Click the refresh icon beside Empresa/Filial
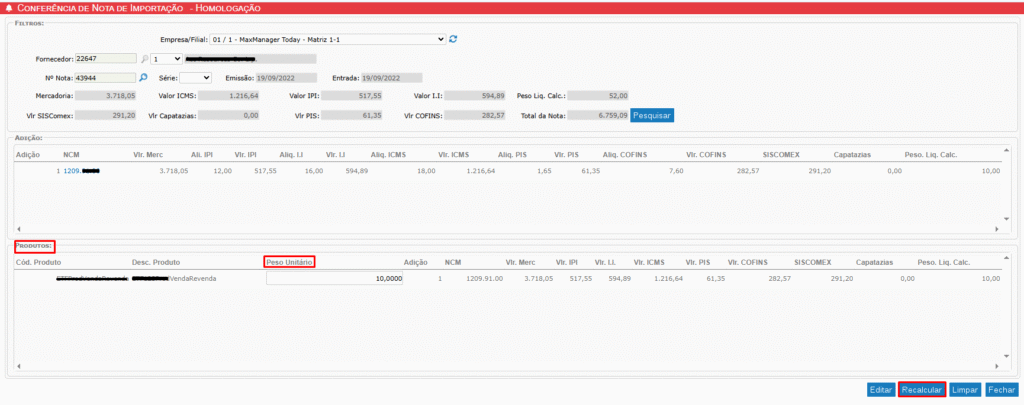The image size is (1024, 405). coord(453,39)
